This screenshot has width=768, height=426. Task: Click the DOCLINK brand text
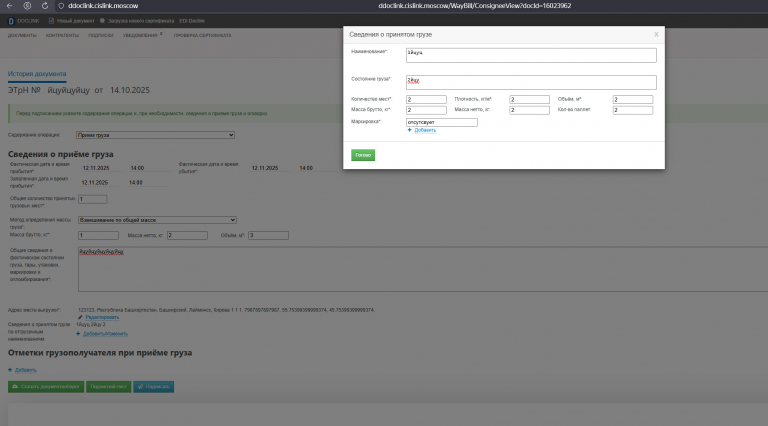coord(28,21)
